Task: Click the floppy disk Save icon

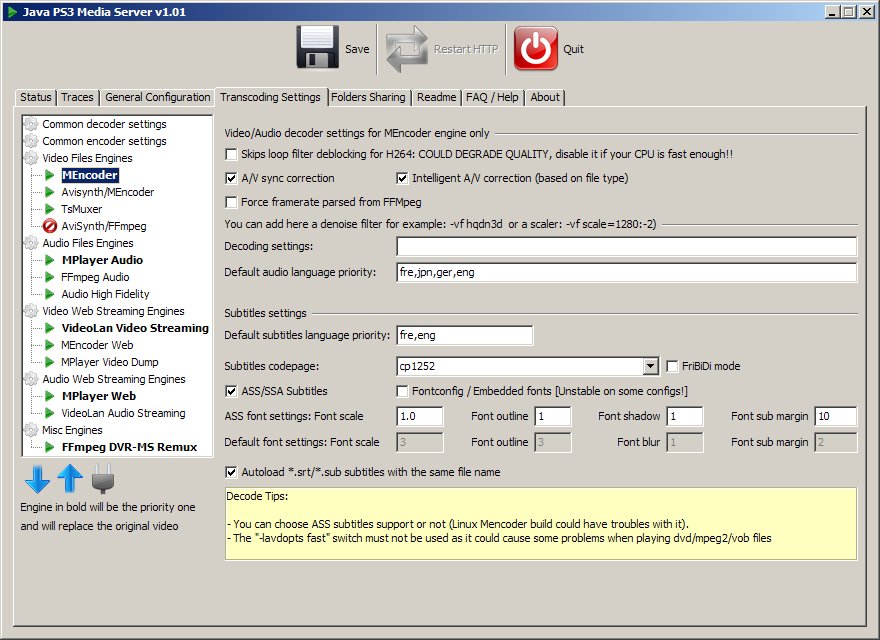Action: click(x=318, y=48)
